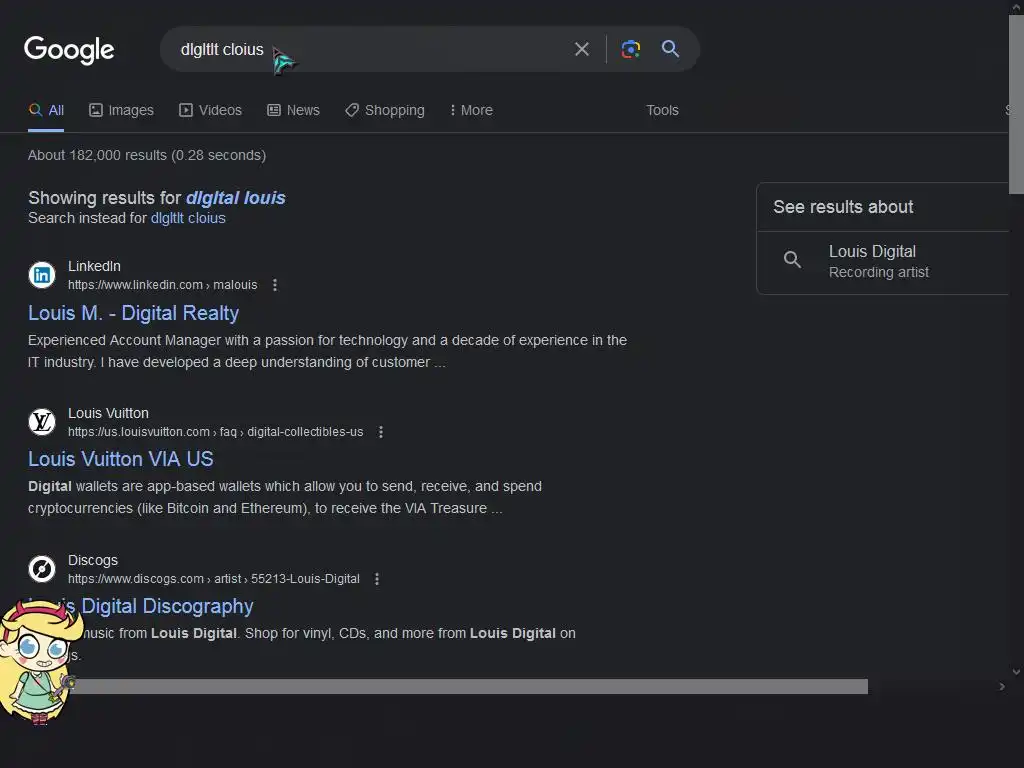Click the Louis Vuitton favicon
The height and width of the screenshot is (768, 1024).
click(42, 422)
